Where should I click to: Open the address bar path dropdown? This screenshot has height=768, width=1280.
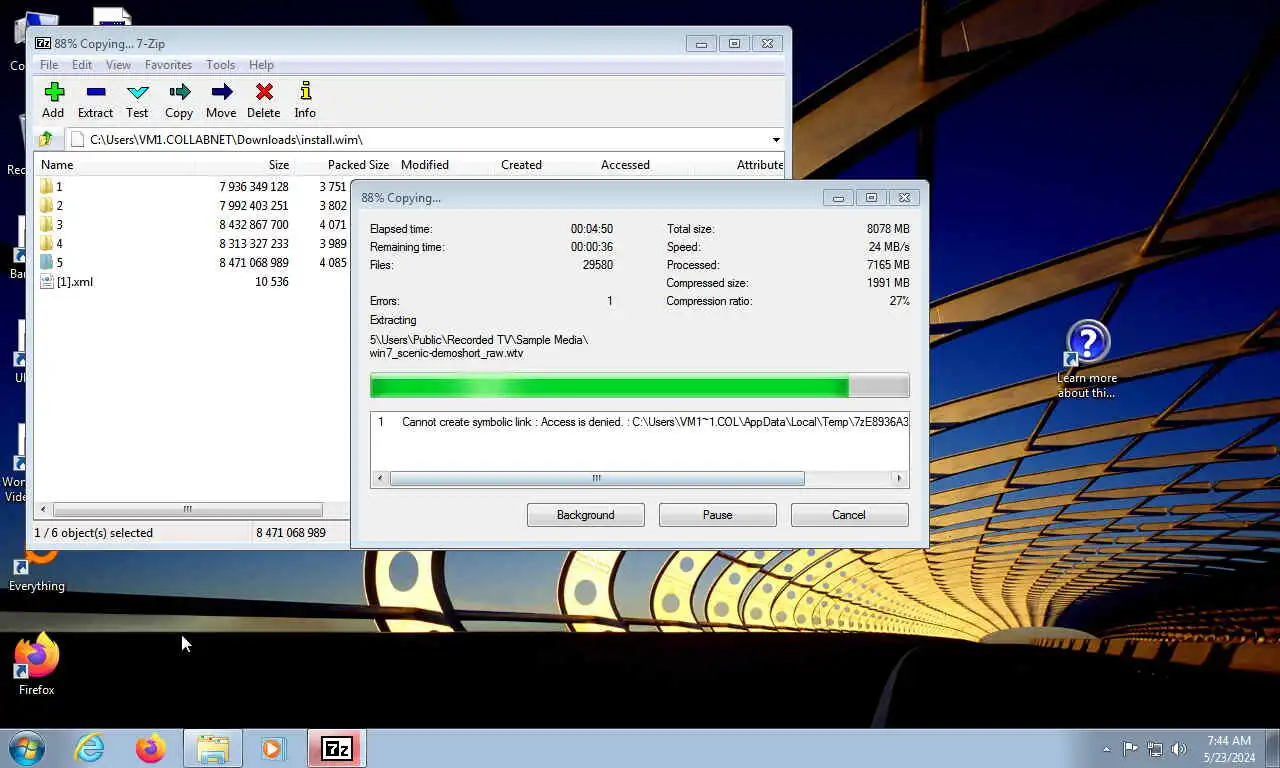[x=776, y=140]
